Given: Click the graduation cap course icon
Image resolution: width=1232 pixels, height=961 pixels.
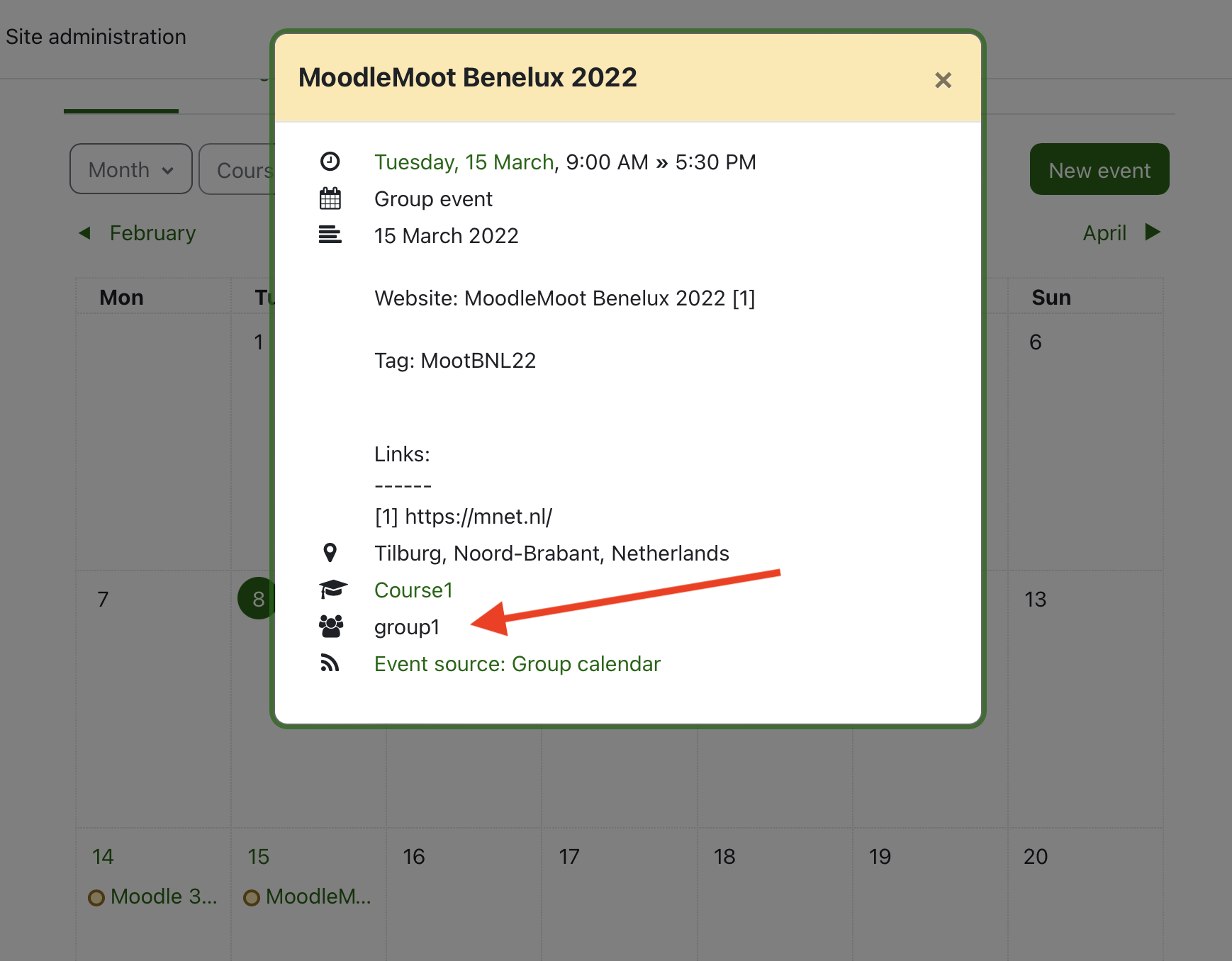Looking at the screenshot, I should [x=332, y=589].
